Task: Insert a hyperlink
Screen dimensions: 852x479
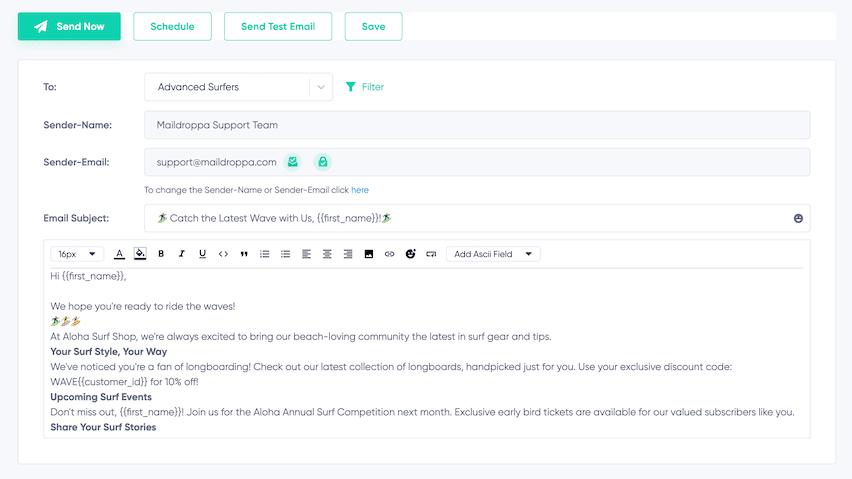Action: pyautogui.click(x=390, y=254)
